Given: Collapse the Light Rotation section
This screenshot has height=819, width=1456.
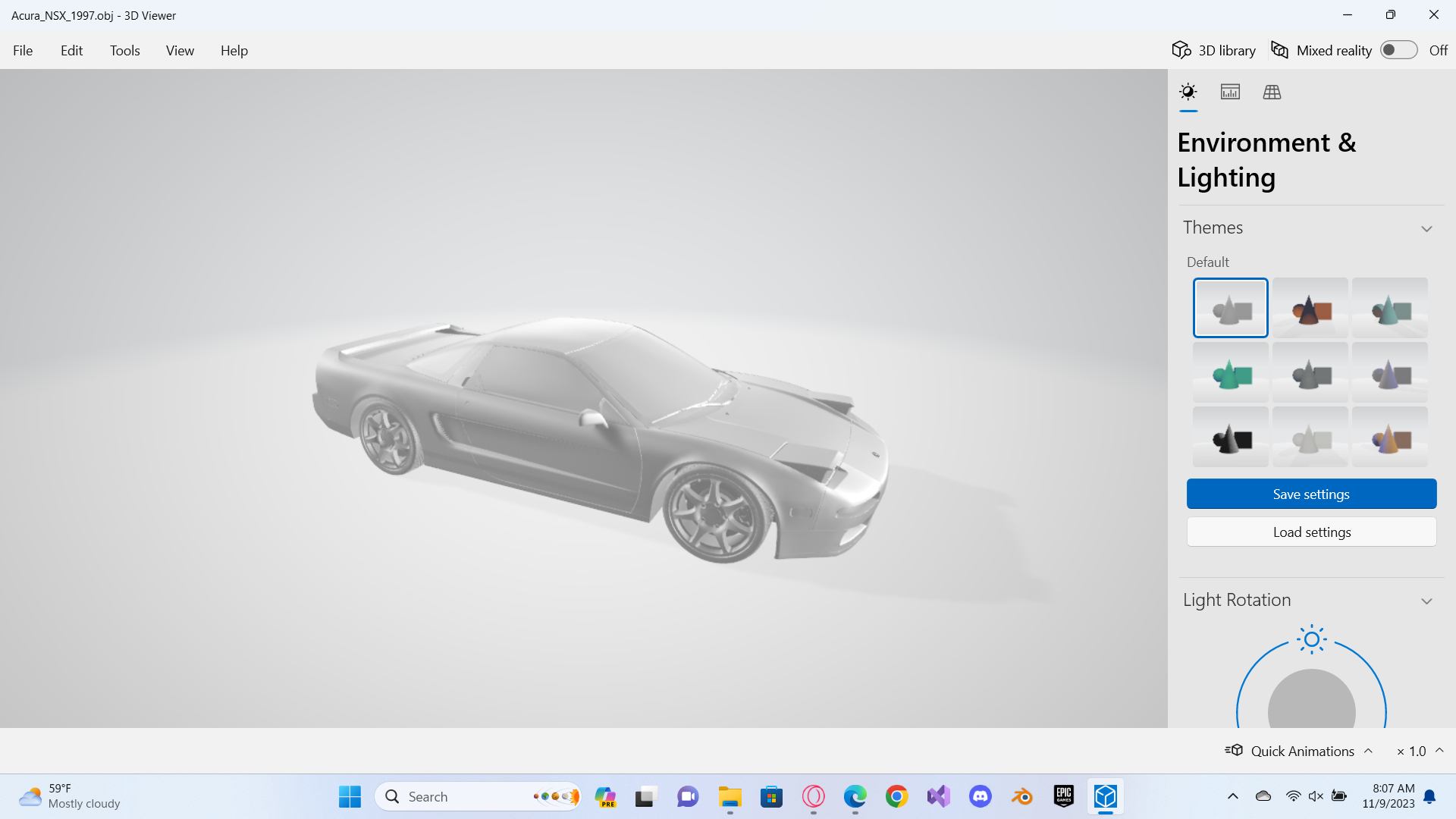Looking at the screenshot, I should pos(1426,601).
